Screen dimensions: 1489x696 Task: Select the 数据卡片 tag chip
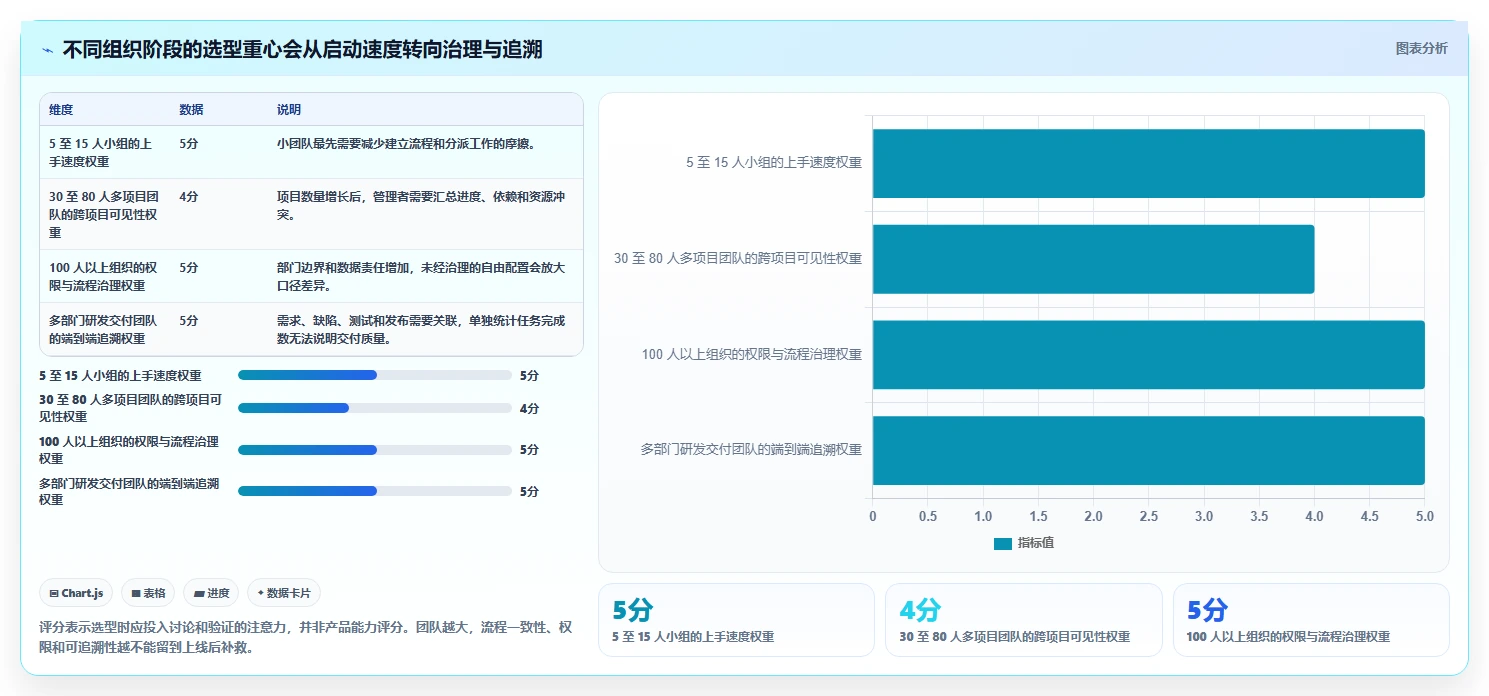(x=284, y=593)
